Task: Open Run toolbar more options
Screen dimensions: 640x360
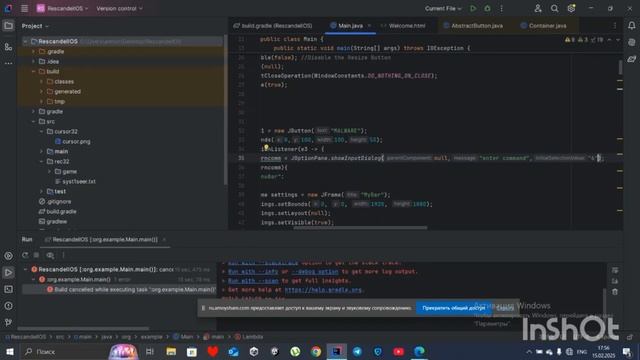Action: [63, 255]
